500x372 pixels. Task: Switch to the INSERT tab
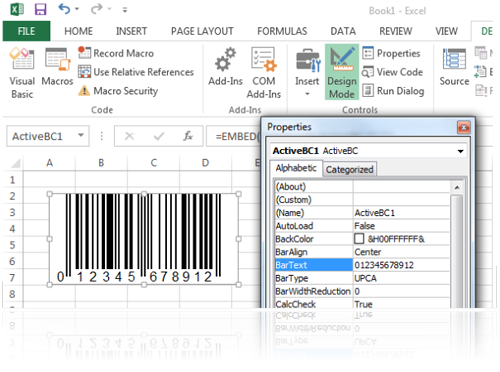click(131, 31)
